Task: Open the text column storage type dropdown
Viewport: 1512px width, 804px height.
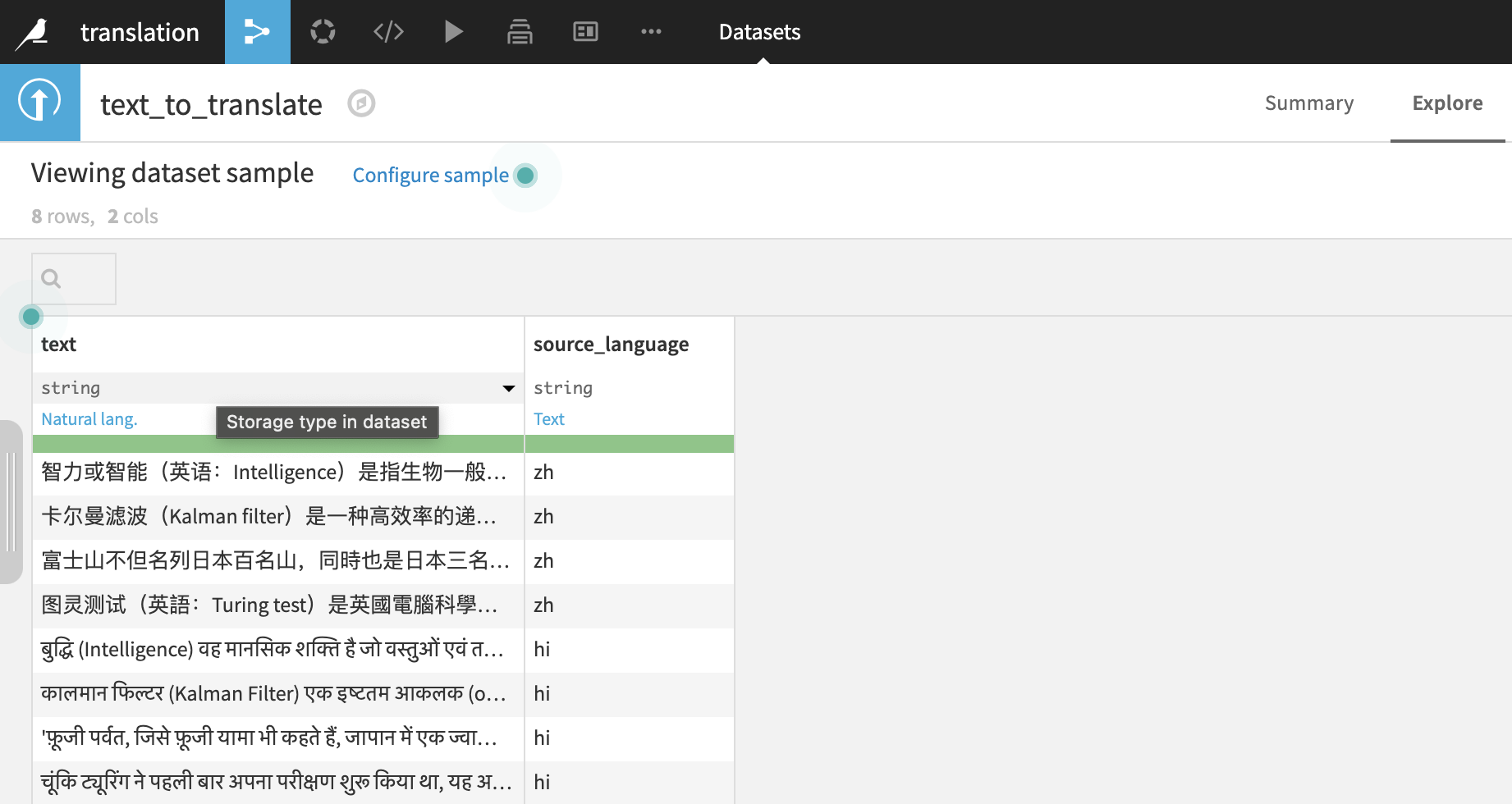Action: tap(507, 387)
